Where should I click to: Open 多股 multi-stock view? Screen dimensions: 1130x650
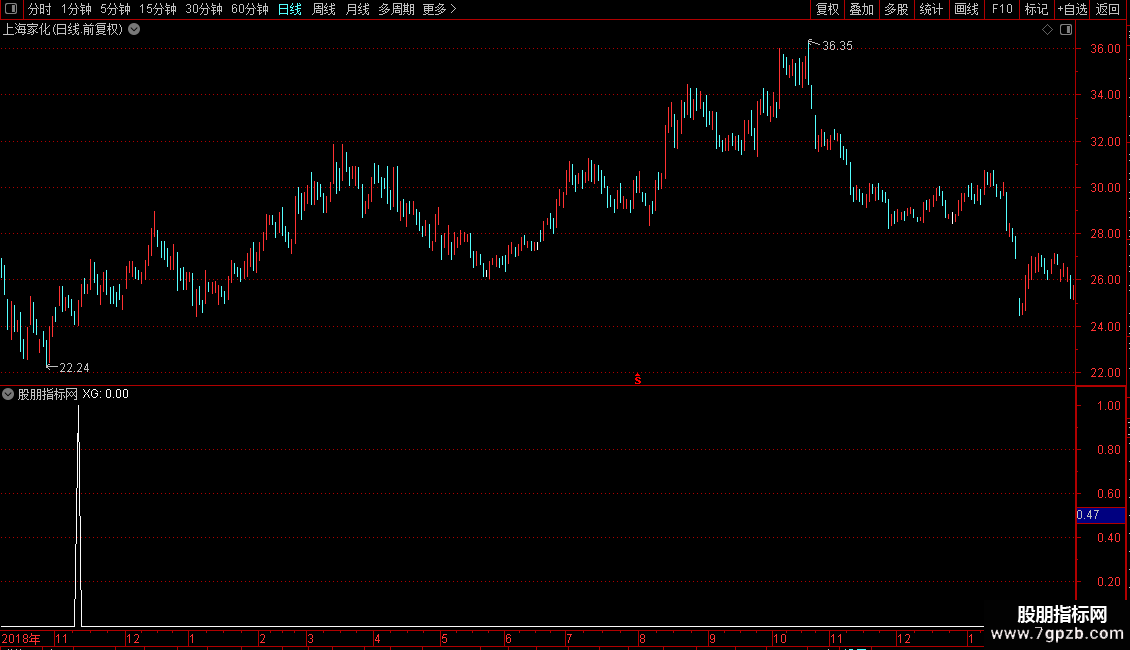click(x=896, y=9)
